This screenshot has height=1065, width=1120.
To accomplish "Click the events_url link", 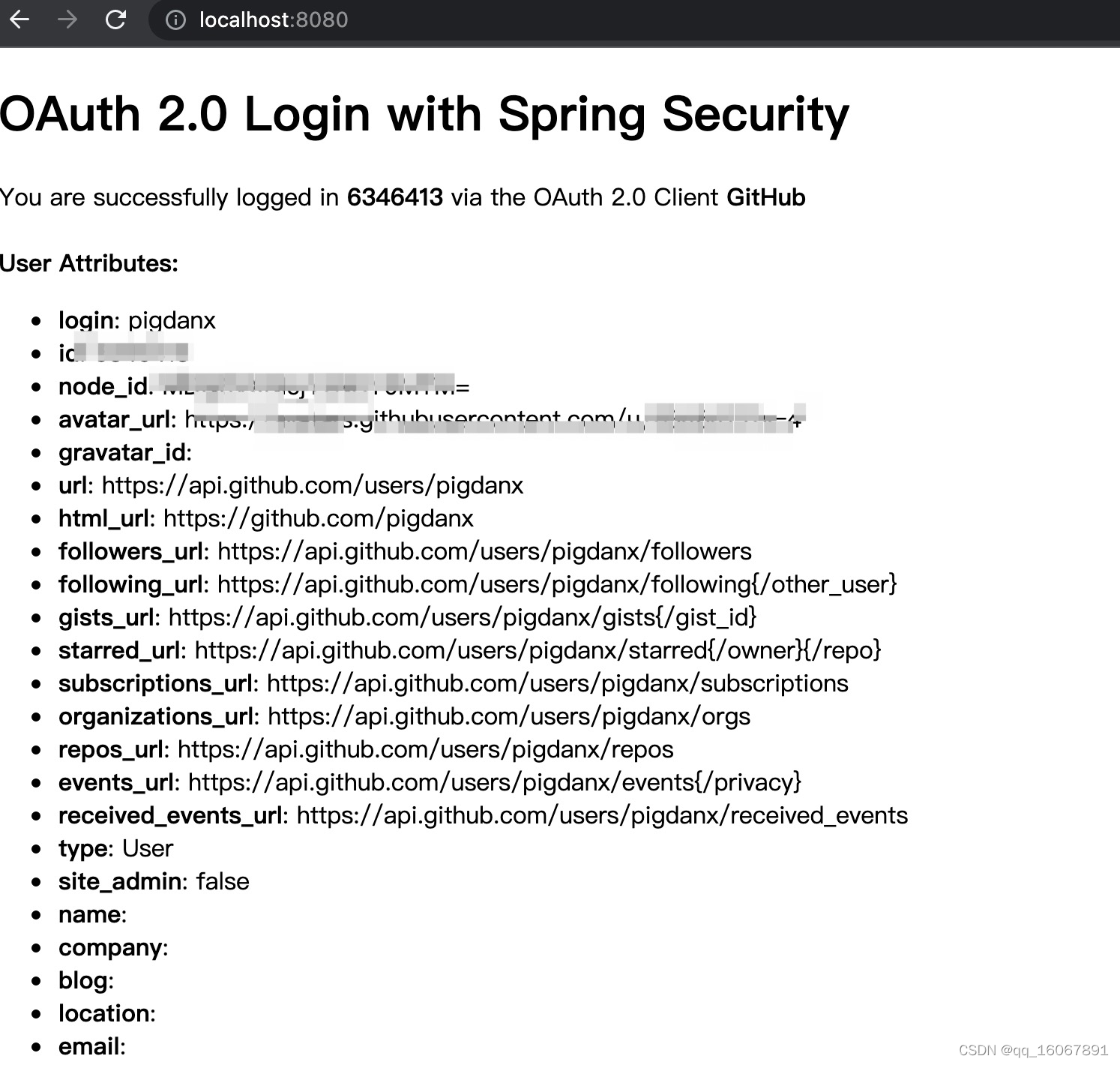I will [x=493, y=782].
